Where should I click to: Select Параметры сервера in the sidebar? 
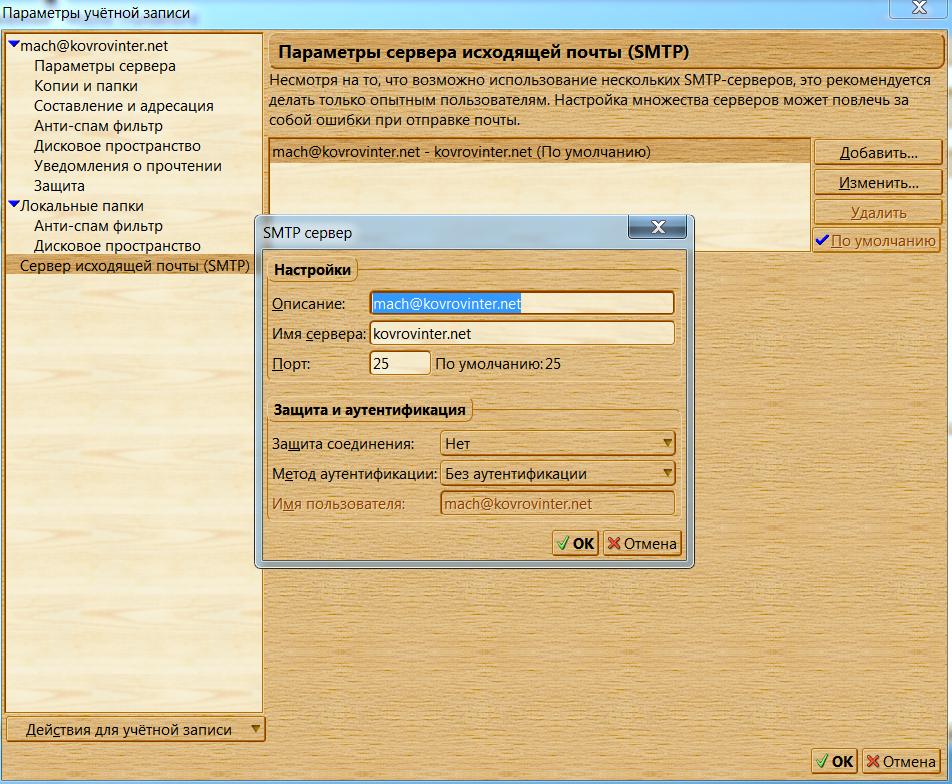point(105,66)
